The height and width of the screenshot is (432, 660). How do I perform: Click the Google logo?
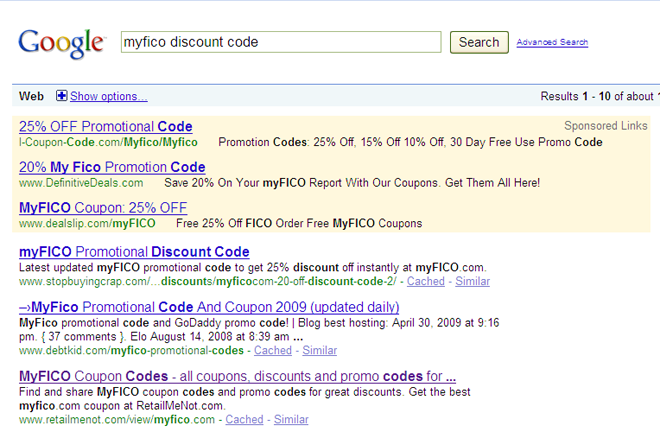(x=61, y=43)
